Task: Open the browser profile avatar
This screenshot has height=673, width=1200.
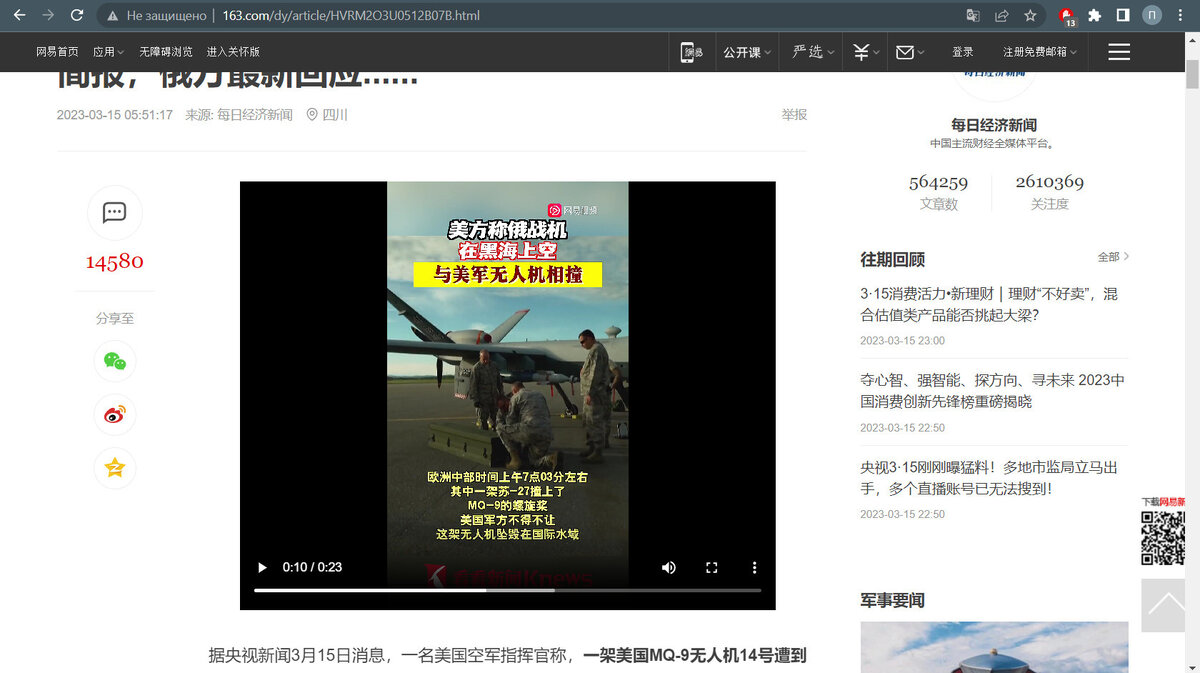Action: (1152, 16)
